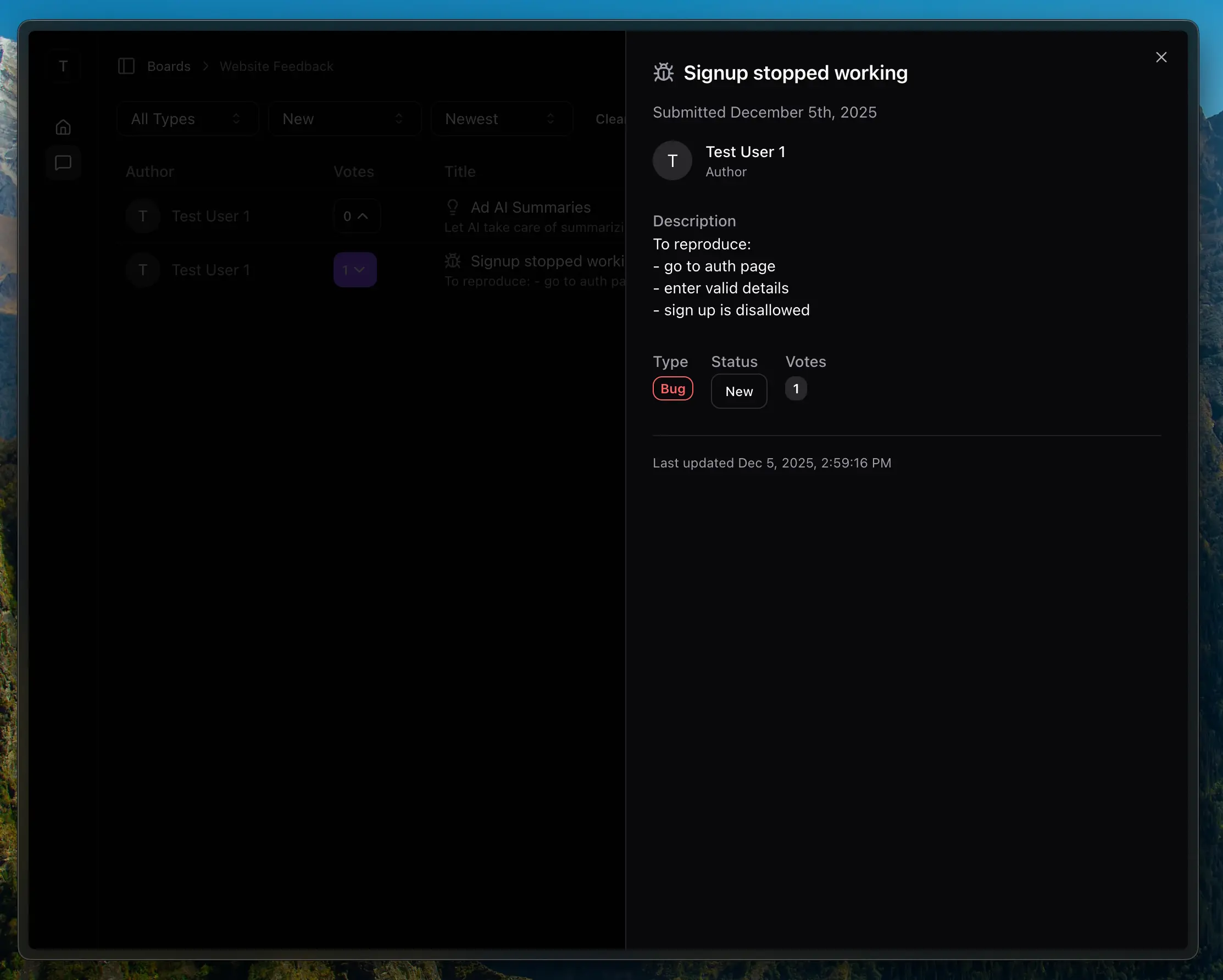The width and height of the screenshot is (1223, 980).
Task: Click Test User 1 avatar in detail panel
Action: [671, 161]
